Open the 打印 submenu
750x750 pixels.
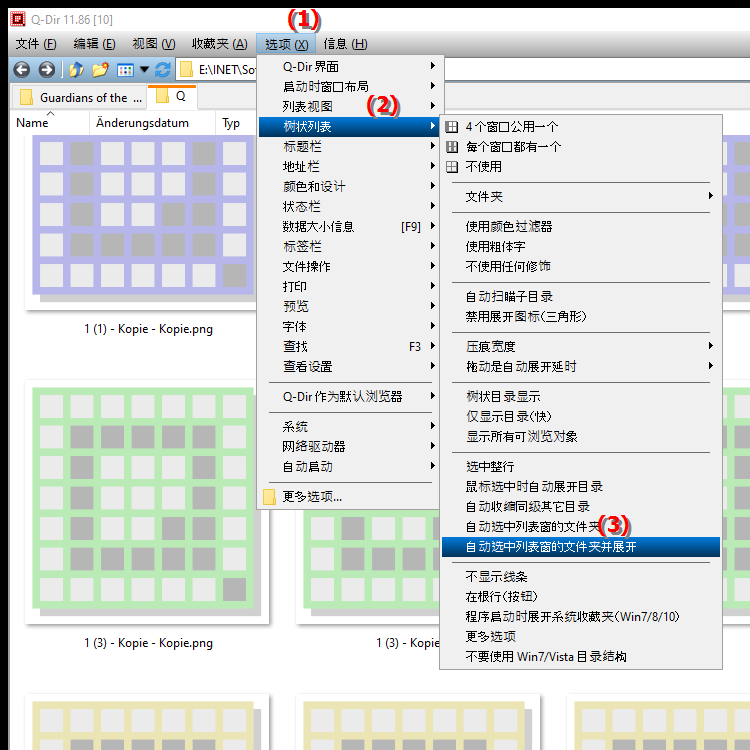coord(349,287)
